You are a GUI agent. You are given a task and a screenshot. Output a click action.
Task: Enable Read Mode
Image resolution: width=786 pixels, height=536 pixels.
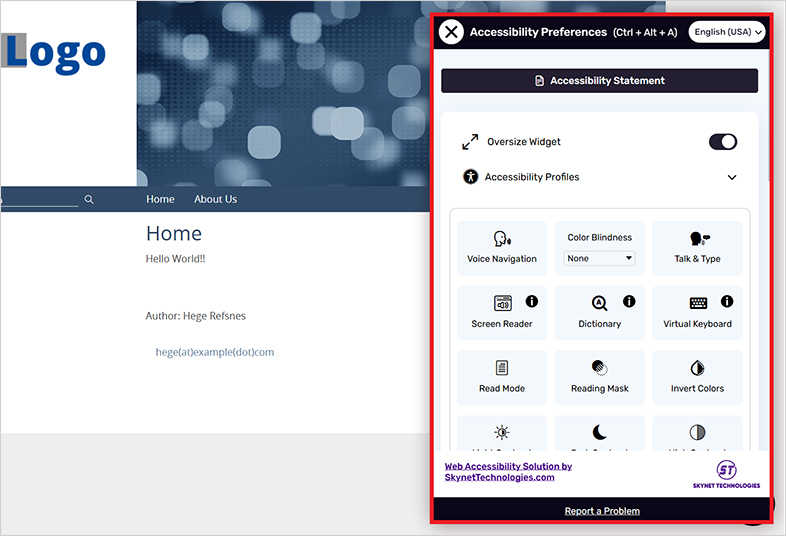click(x=502, y=378)
